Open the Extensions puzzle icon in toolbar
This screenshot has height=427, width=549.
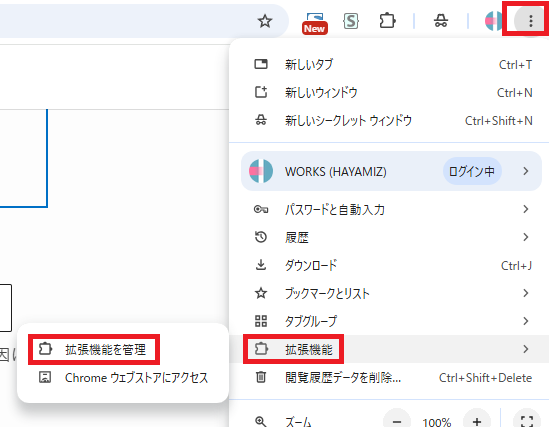[387, 21]
